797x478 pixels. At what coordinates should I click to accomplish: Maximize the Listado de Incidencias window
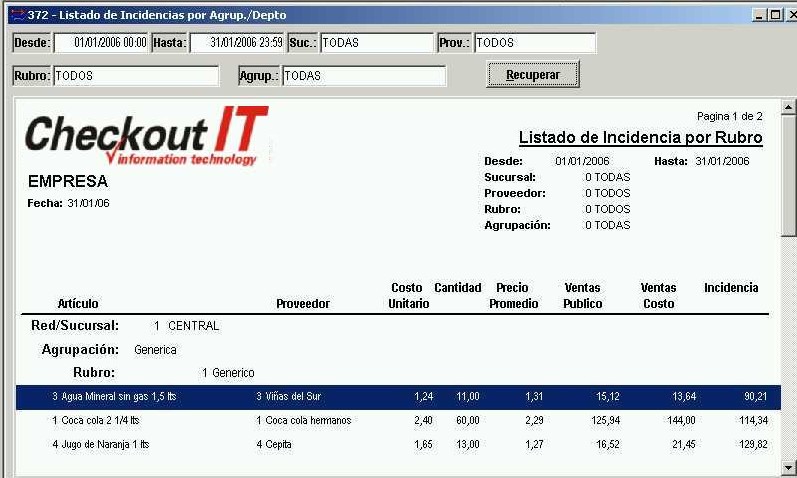[773, 15]
